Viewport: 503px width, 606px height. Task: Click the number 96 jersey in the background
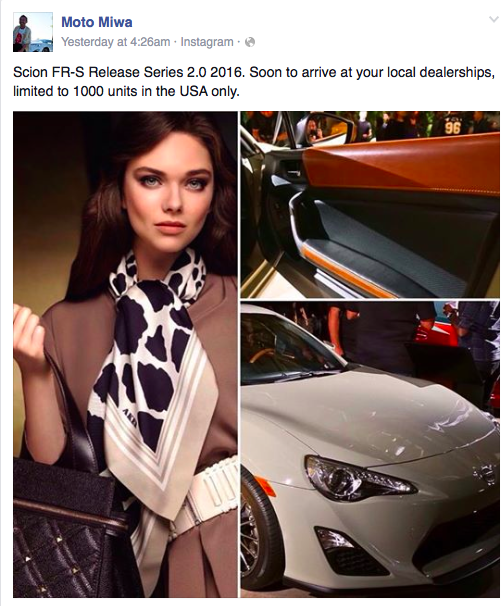(452, 125)
